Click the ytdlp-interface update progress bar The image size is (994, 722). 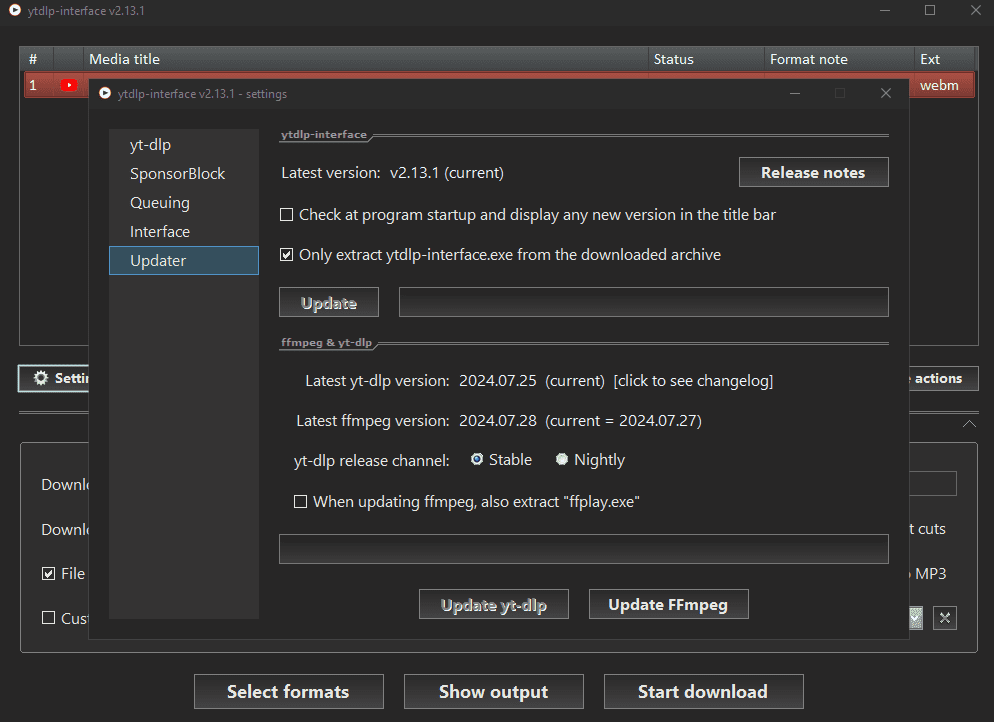coord(643,302)
